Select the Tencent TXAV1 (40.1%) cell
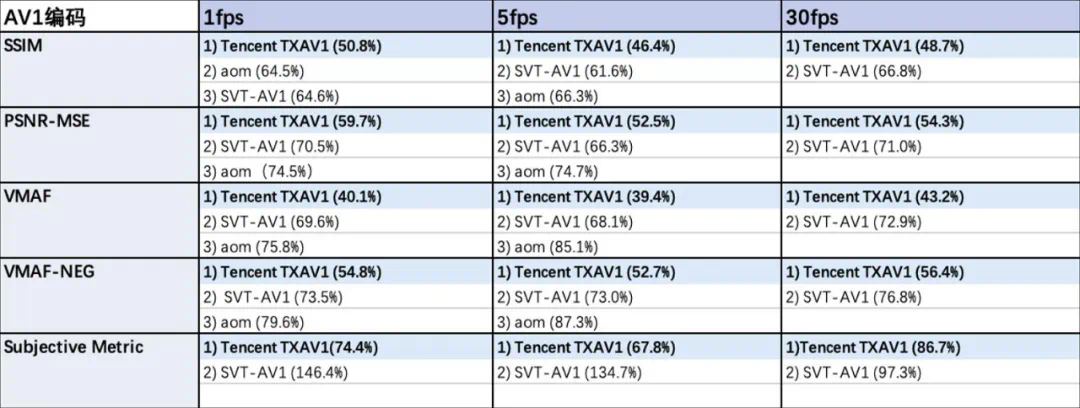 tap(292, 197)
